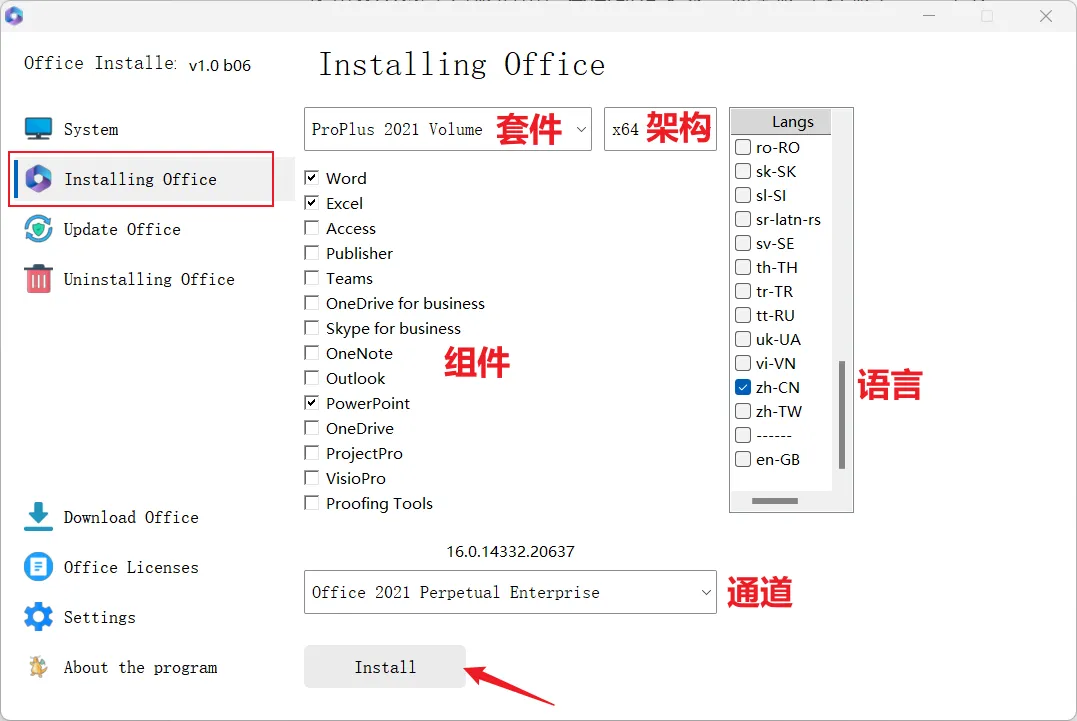Image resolution: width=1077 pixels, height=721 pixels.
Task: Open Office Licenses page
Action: pyautogui.click(x=131, y=567)
